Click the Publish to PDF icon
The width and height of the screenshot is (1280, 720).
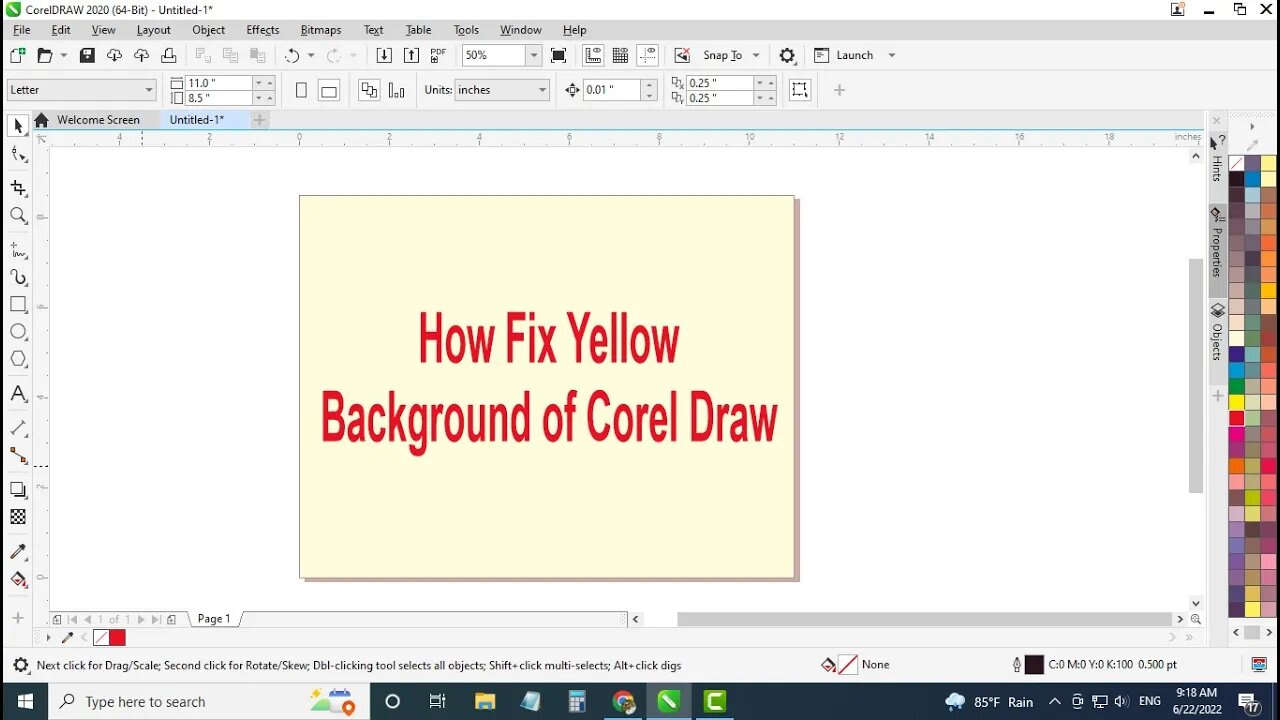pyautogui.click(x=438, y=55)
